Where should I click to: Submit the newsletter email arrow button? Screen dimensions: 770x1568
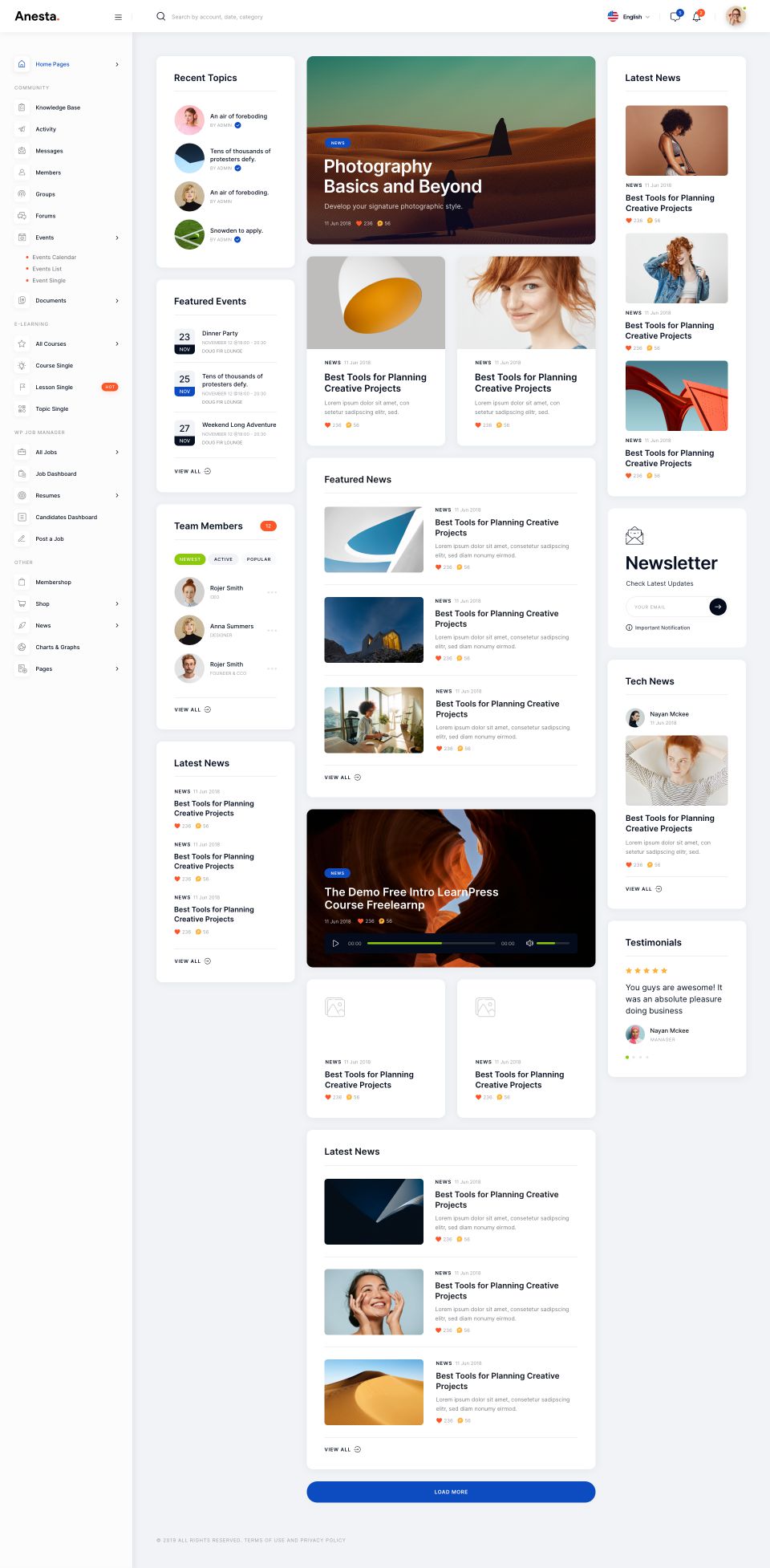pos(718,607)
